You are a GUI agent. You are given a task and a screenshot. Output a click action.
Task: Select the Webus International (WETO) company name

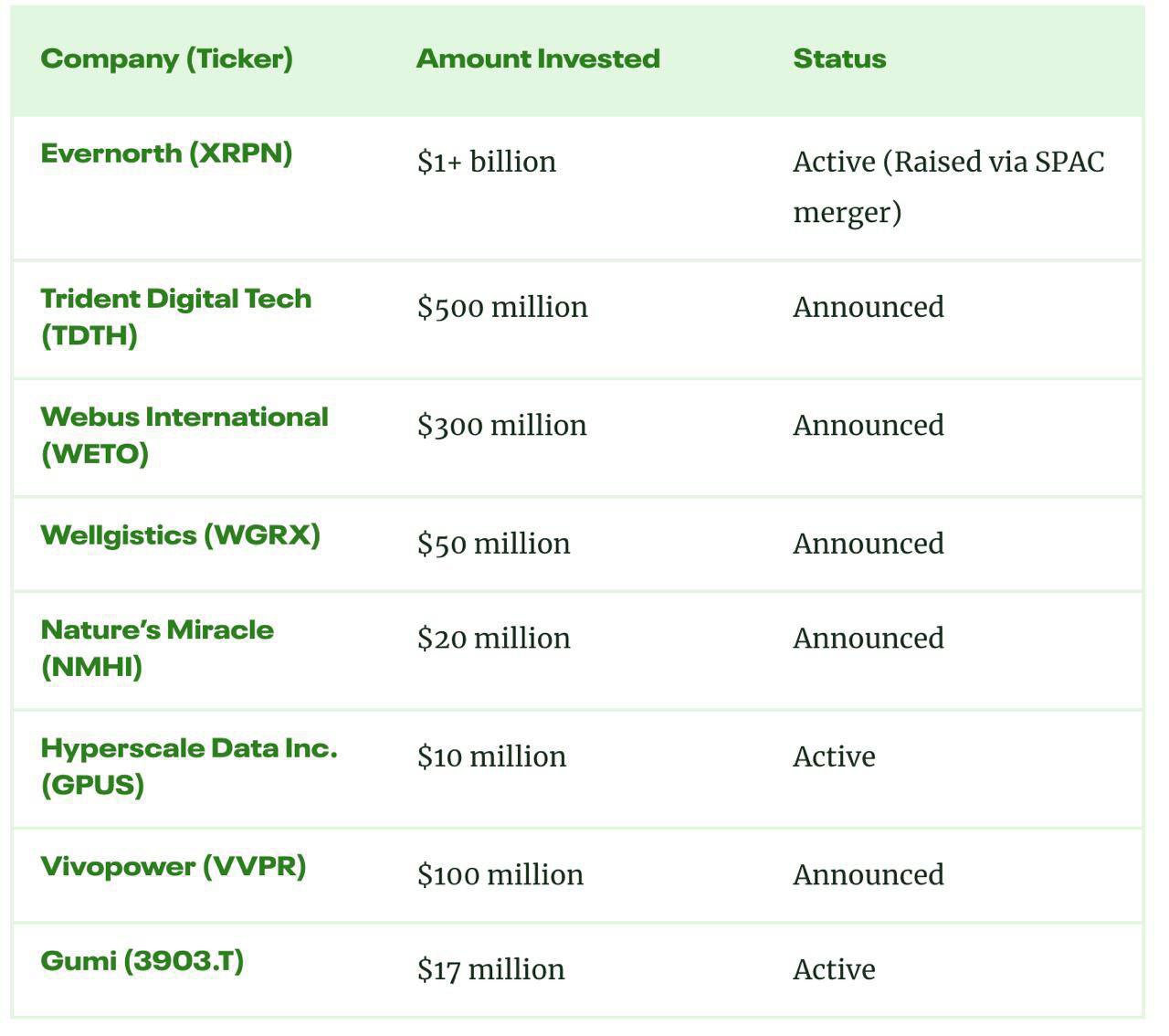coord(184,435)
